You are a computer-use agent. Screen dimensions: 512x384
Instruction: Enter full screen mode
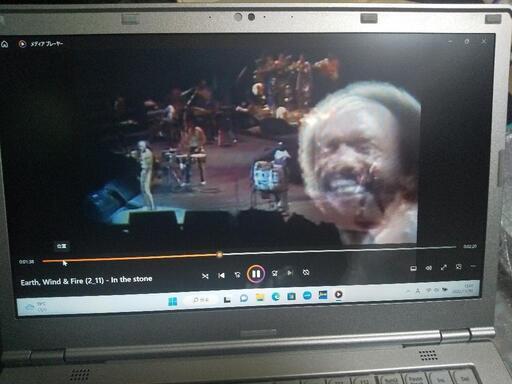click(x=444, y=267)
